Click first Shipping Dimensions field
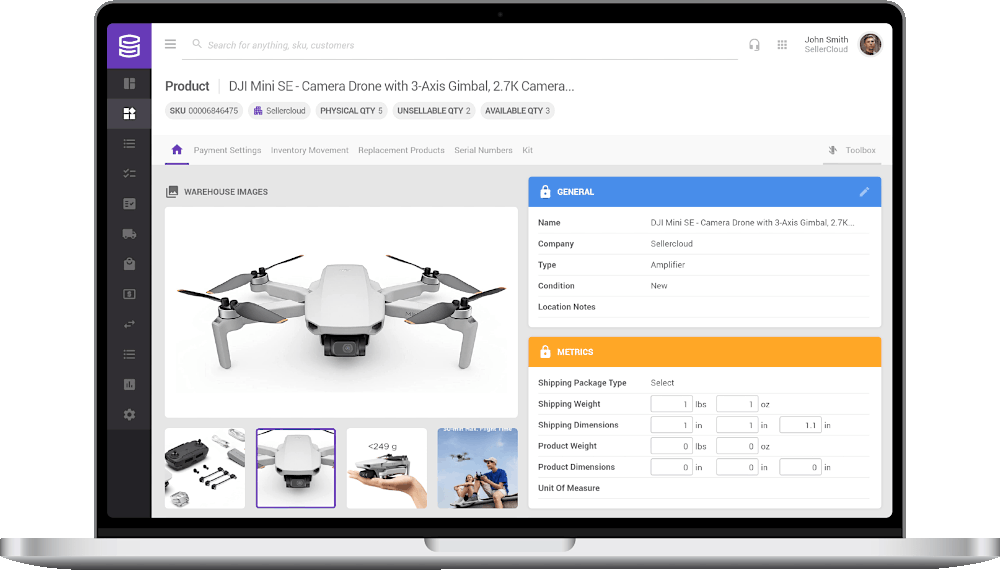Viewport: 1000px width, 570px height. [672, 425]
